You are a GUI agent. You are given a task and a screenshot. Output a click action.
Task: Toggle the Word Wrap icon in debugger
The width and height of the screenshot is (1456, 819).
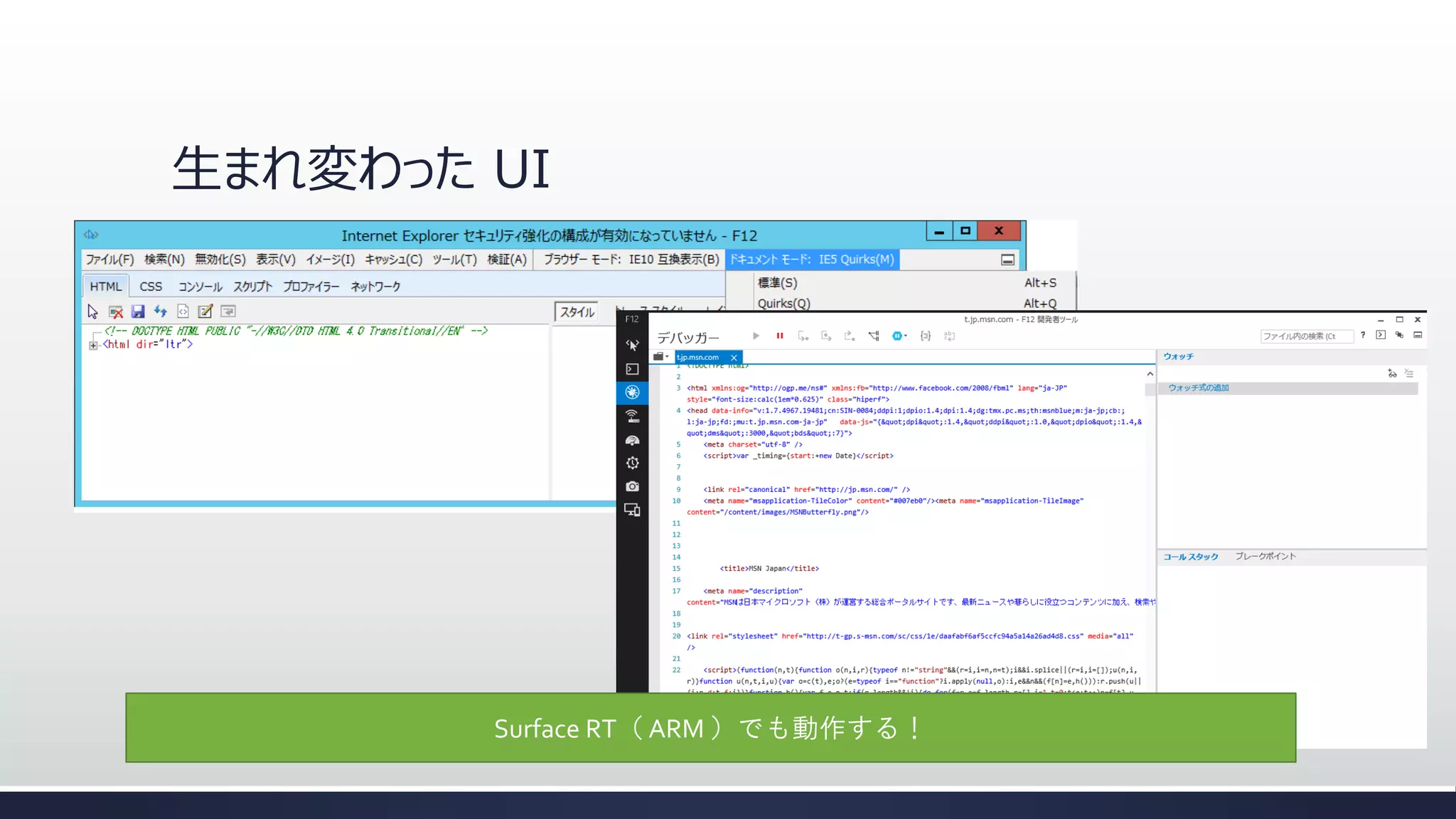(949, 336)
